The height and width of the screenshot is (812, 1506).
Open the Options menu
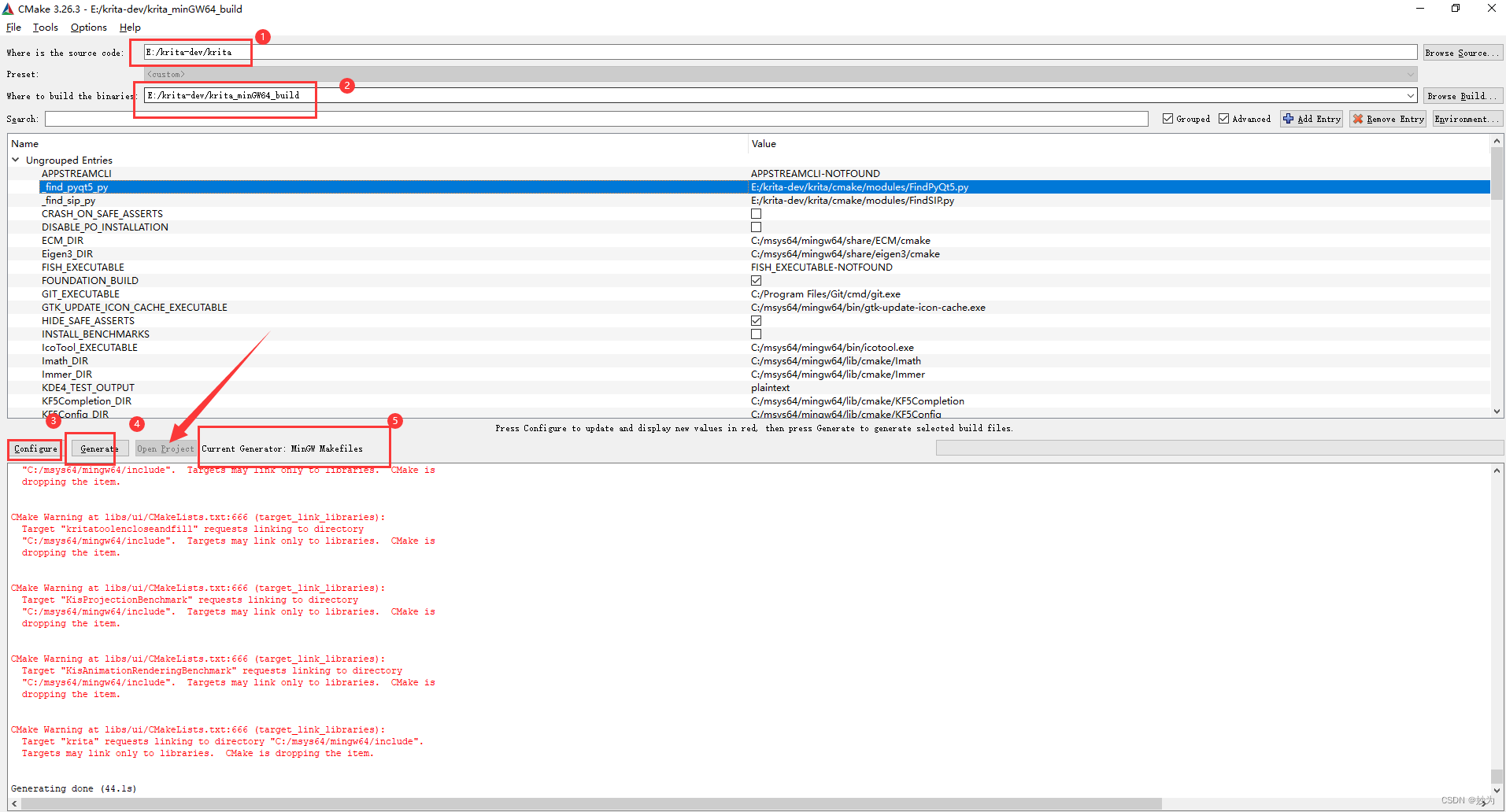pyautogui.click(x=88, y=28)
